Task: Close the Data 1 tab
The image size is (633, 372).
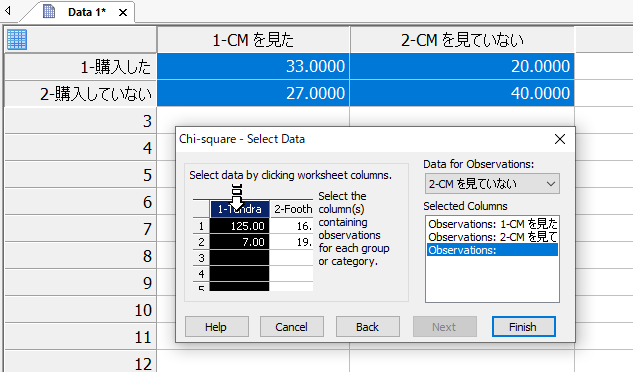Action: click(123, 13)
